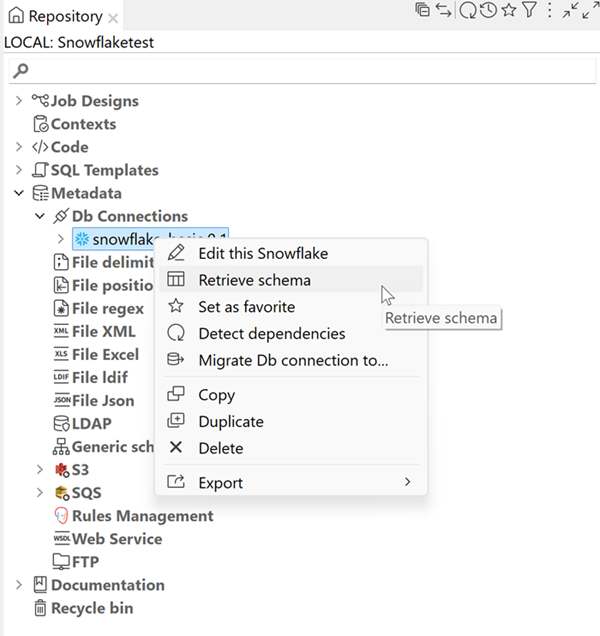This screenshot has height=636, width=600.
Task: Click the home icon on Repository tab
Action: (16, 15)
